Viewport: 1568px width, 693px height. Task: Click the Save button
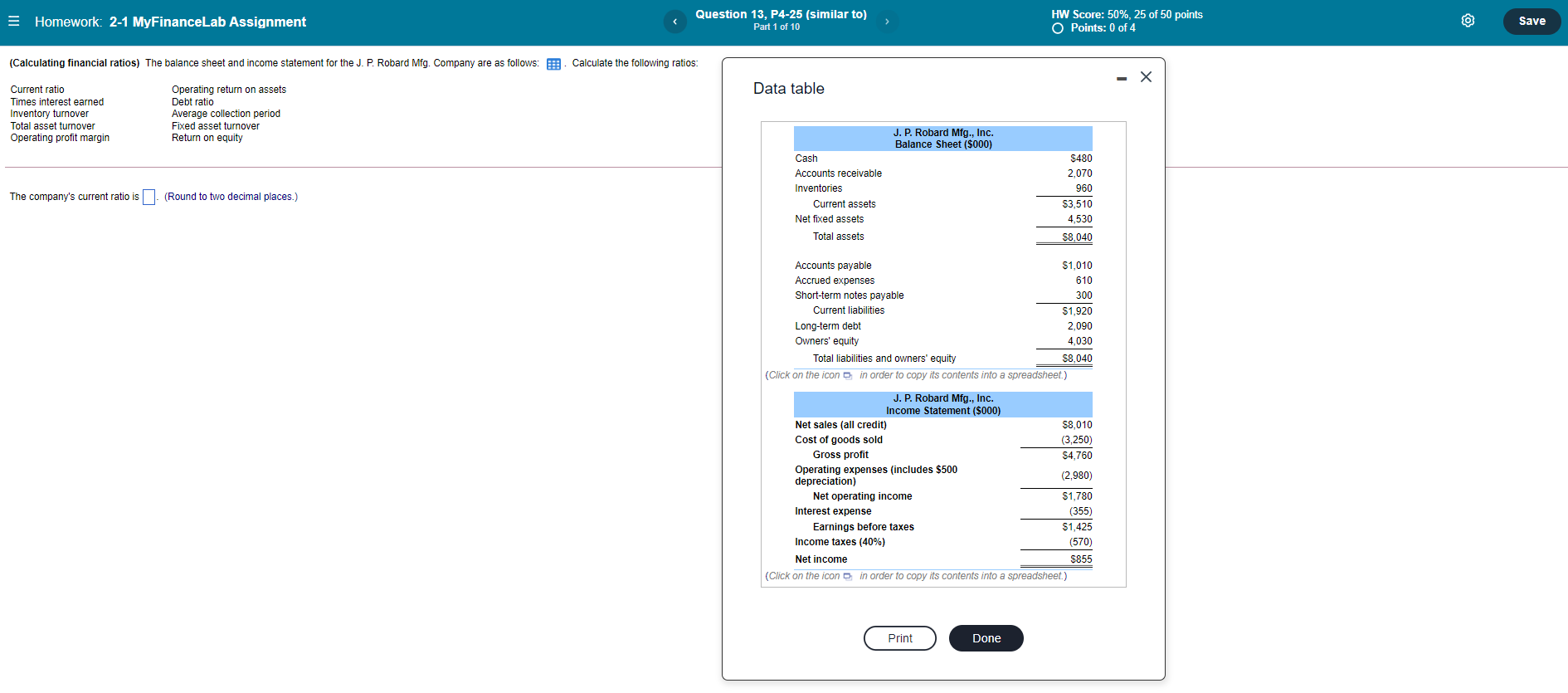(x=1531, y=22)
